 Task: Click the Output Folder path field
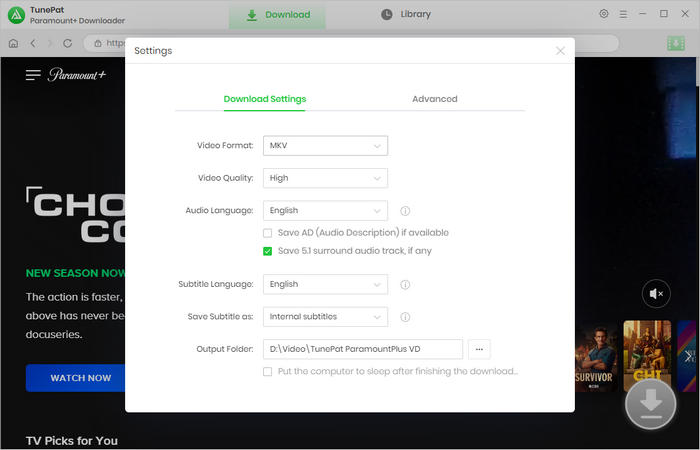point(363,349)
